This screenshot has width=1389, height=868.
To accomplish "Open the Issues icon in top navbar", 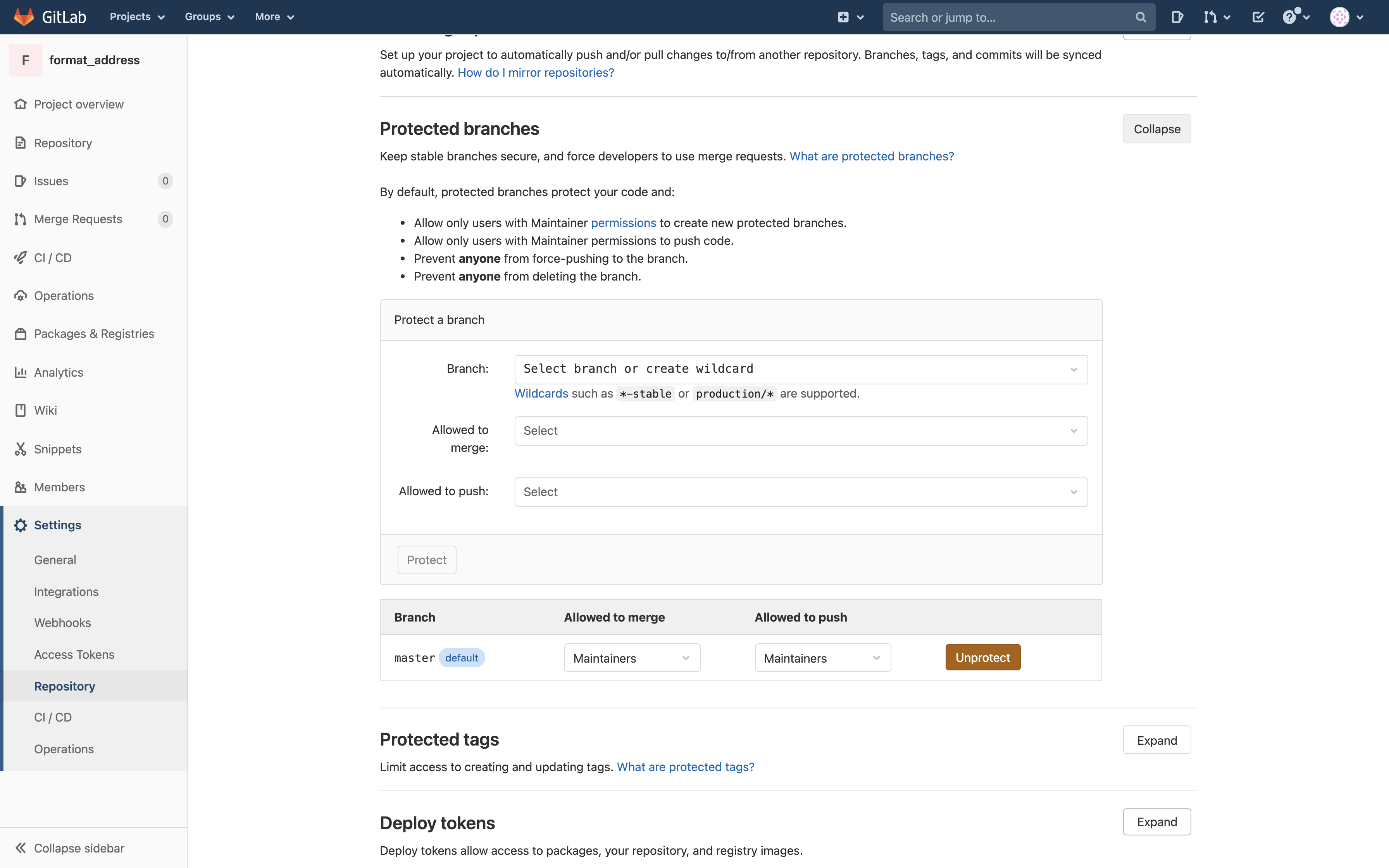I will click(x=1177, y=17).
